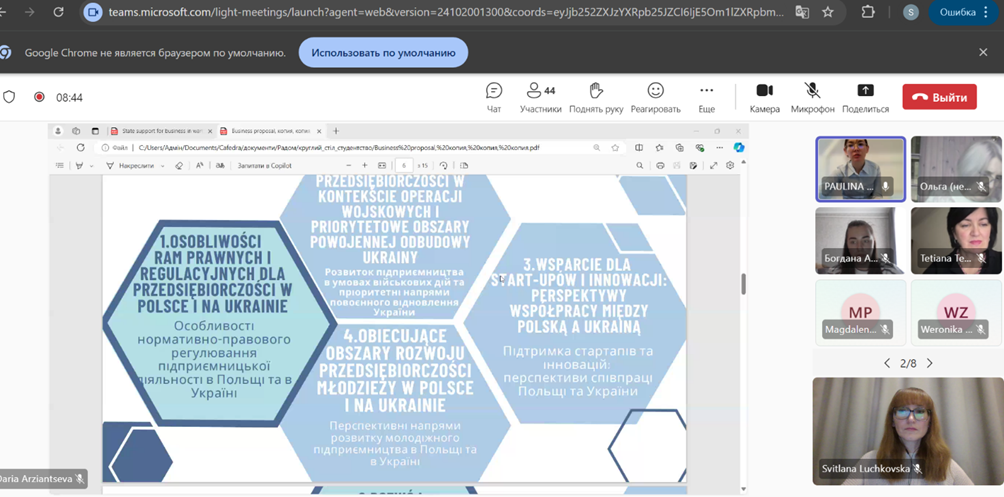Click the 08:44 meeting timer

click(69, 97)
